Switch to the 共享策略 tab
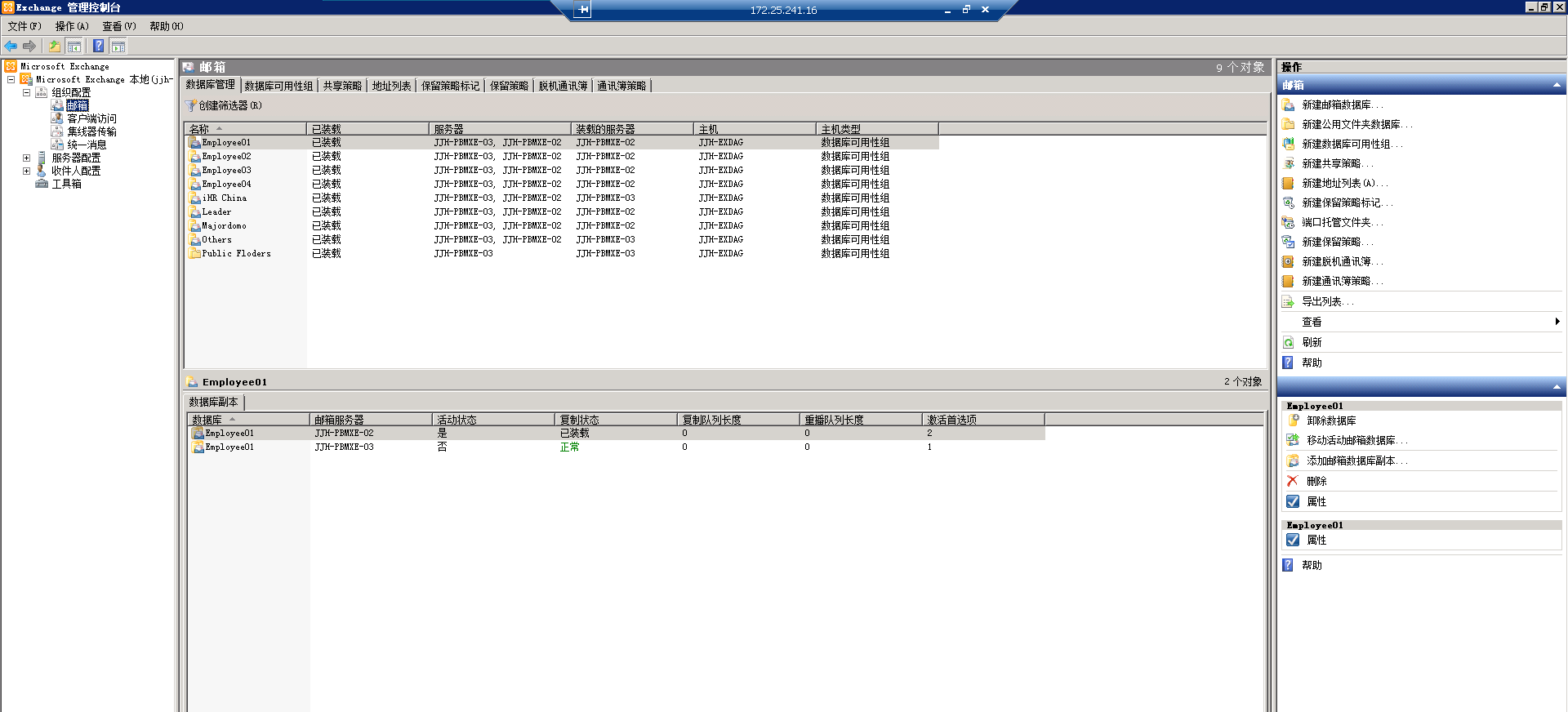1568x712 pixels. click(342, 86)
